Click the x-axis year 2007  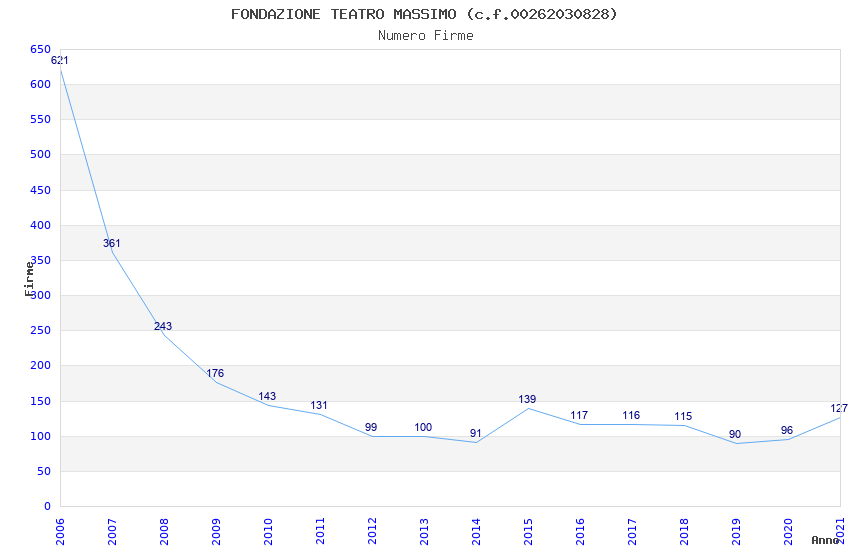click(x=112, y=531)
